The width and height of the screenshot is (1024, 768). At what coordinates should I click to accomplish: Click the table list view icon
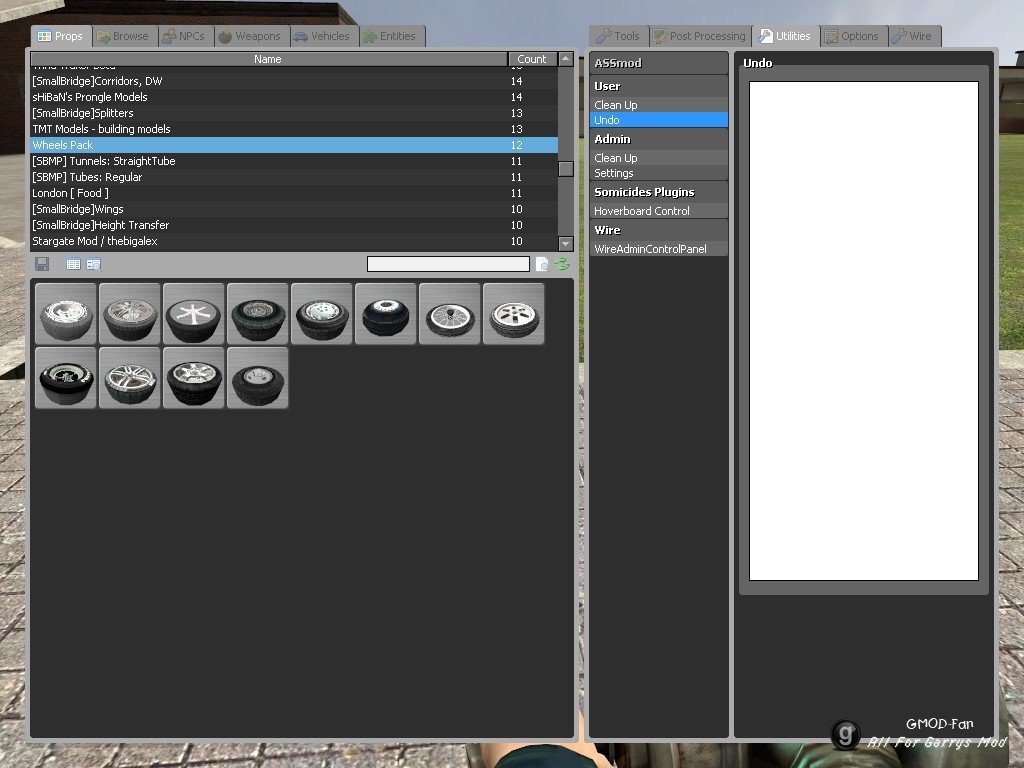pos(73,264)
